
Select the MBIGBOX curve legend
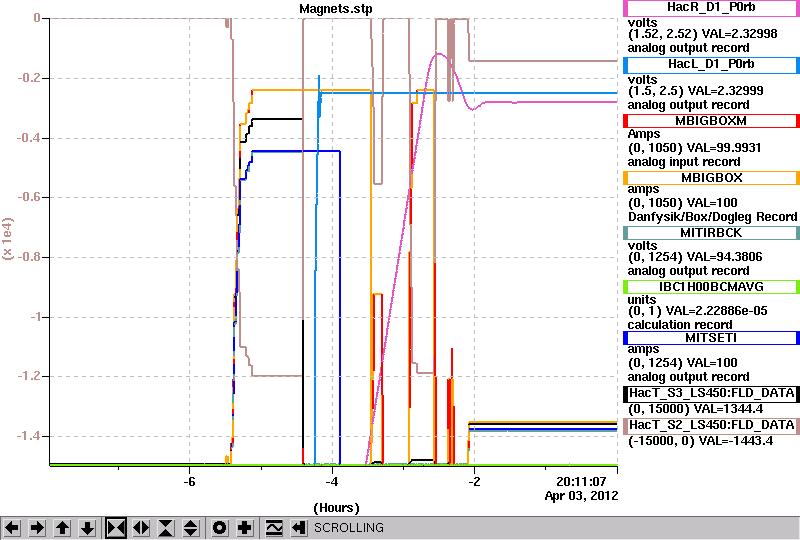pyautogui.click(x=711, y=178)
